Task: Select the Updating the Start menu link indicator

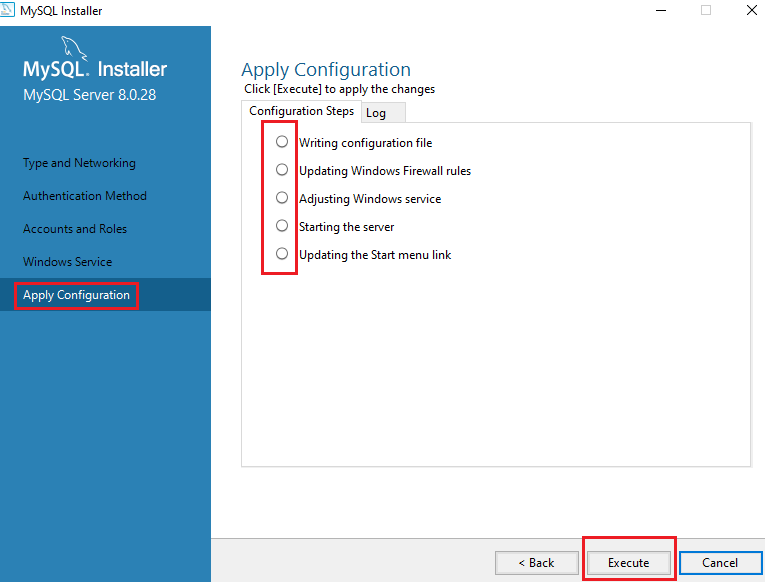Action: point(282,254)
